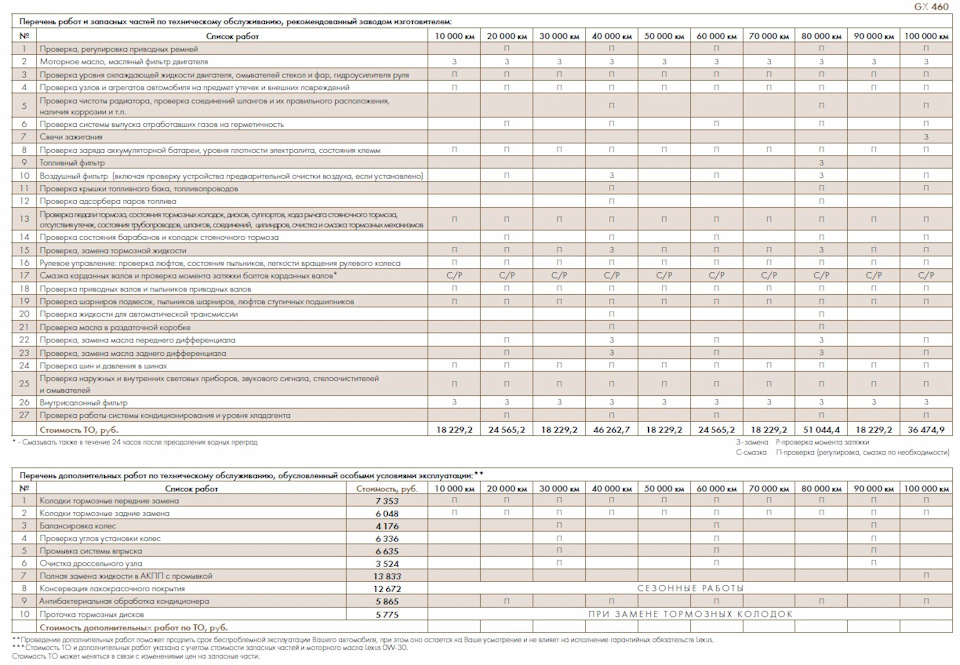Click legend entry 'Р-проверка момента затяжки'
The image size is (960, 665).
click(x=822, y=442)
